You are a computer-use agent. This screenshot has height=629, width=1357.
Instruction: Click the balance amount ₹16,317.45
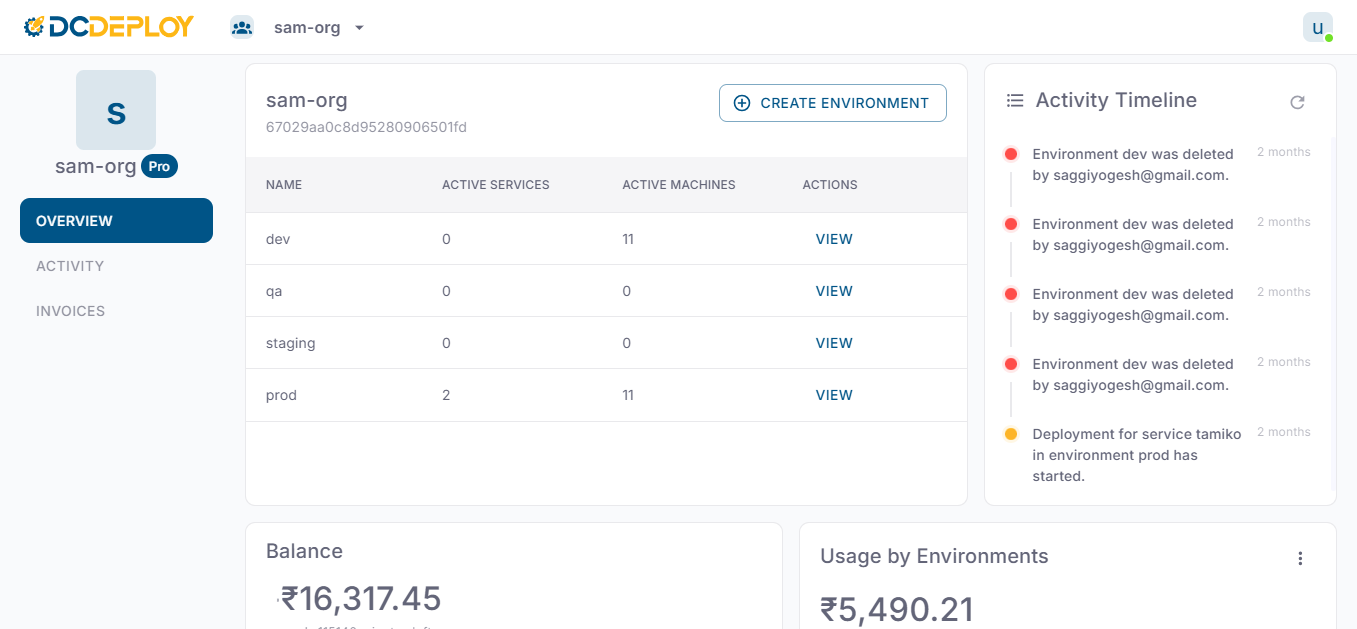[361, 599]
